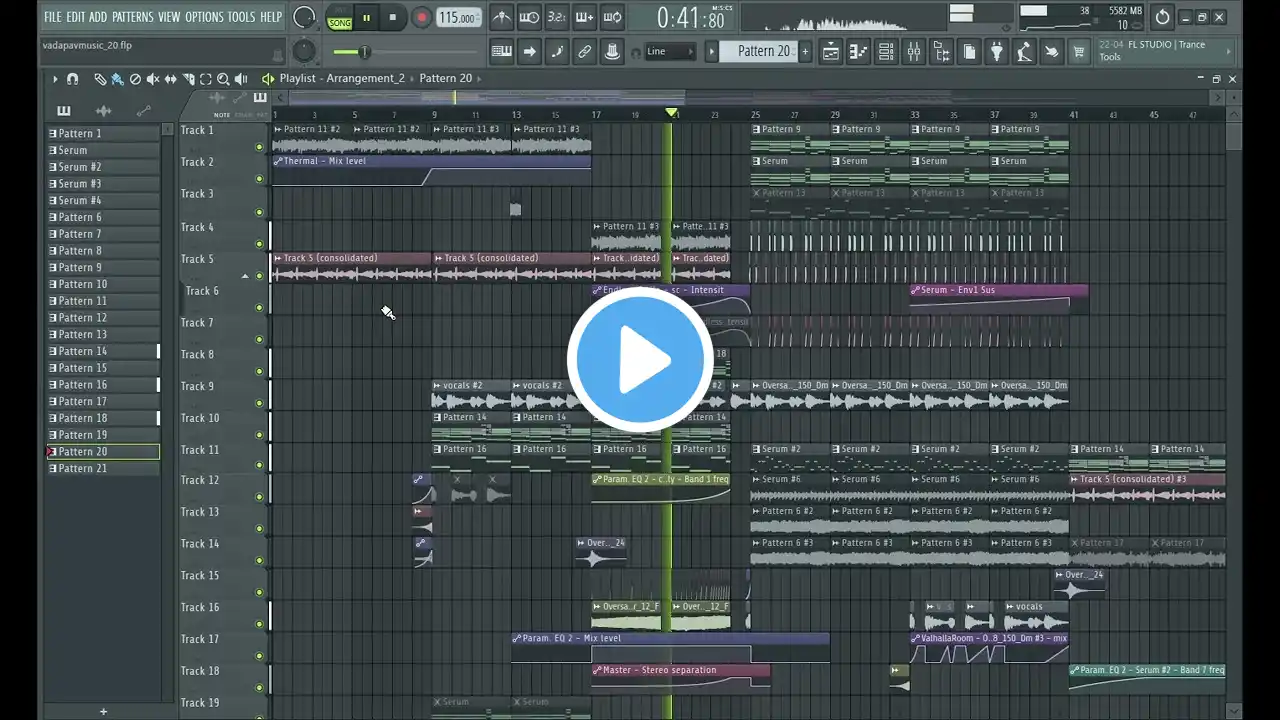The height and width of the screenshot is (720, 1280).
Task: Select the Zoom magnifier tool
Action: [223, 79]
